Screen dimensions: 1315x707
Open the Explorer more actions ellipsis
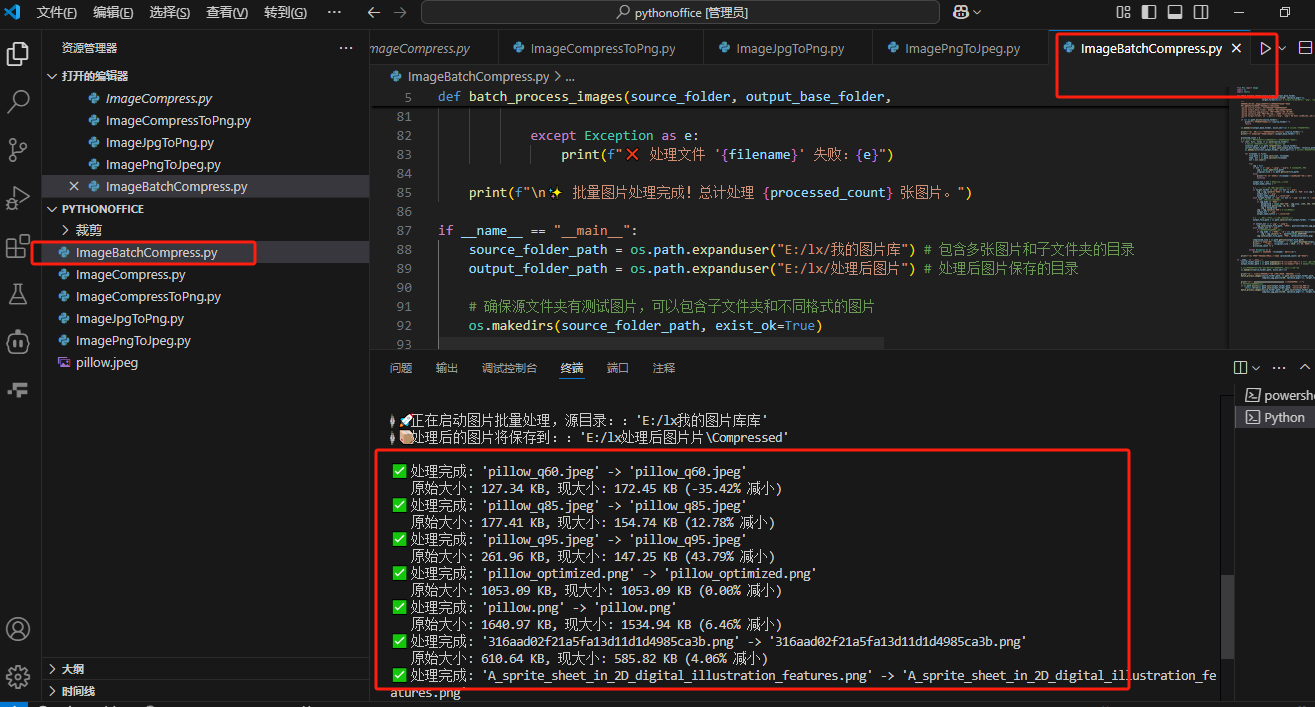tap(346, 48)
